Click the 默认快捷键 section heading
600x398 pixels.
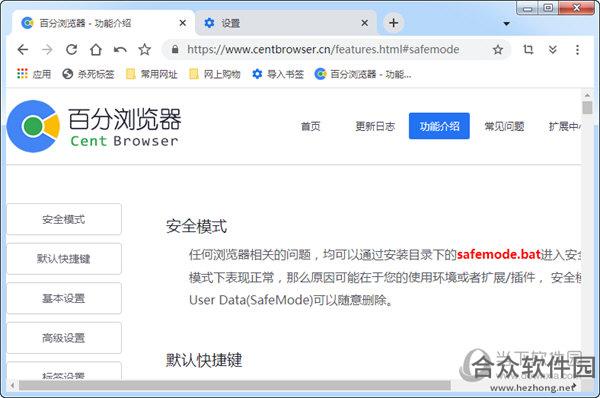[204, 360]
